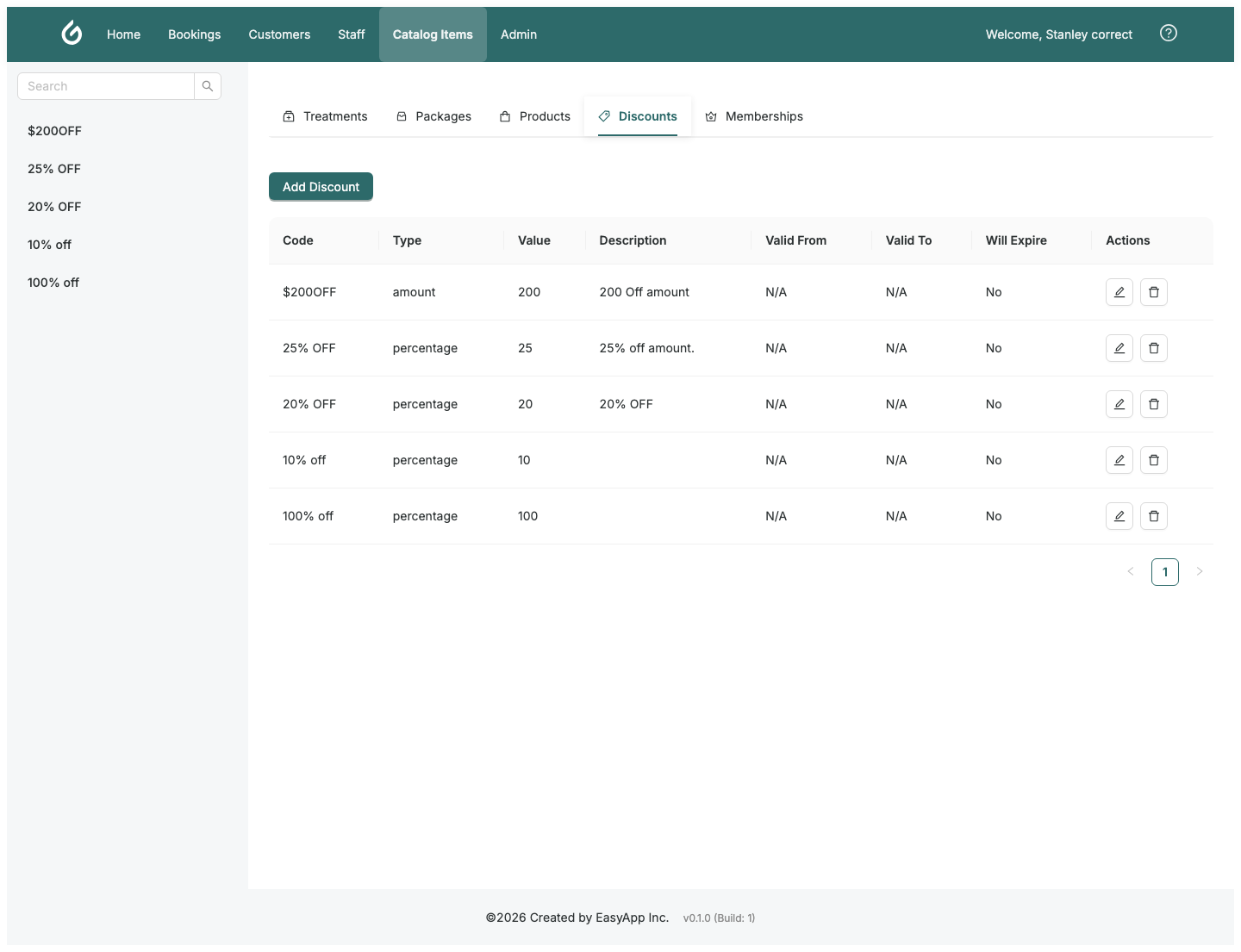
Task: Click the 10% off code table cell
Action: 323,460
